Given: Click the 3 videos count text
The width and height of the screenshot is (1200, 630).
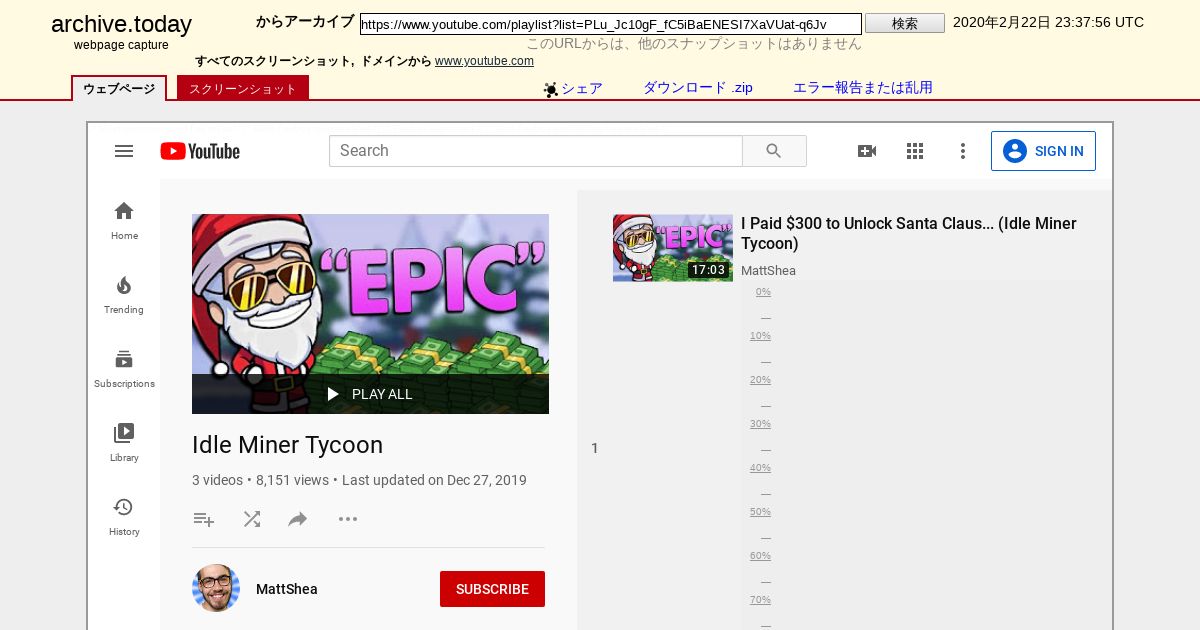Looking at the screenshot, I should point(217,480).
